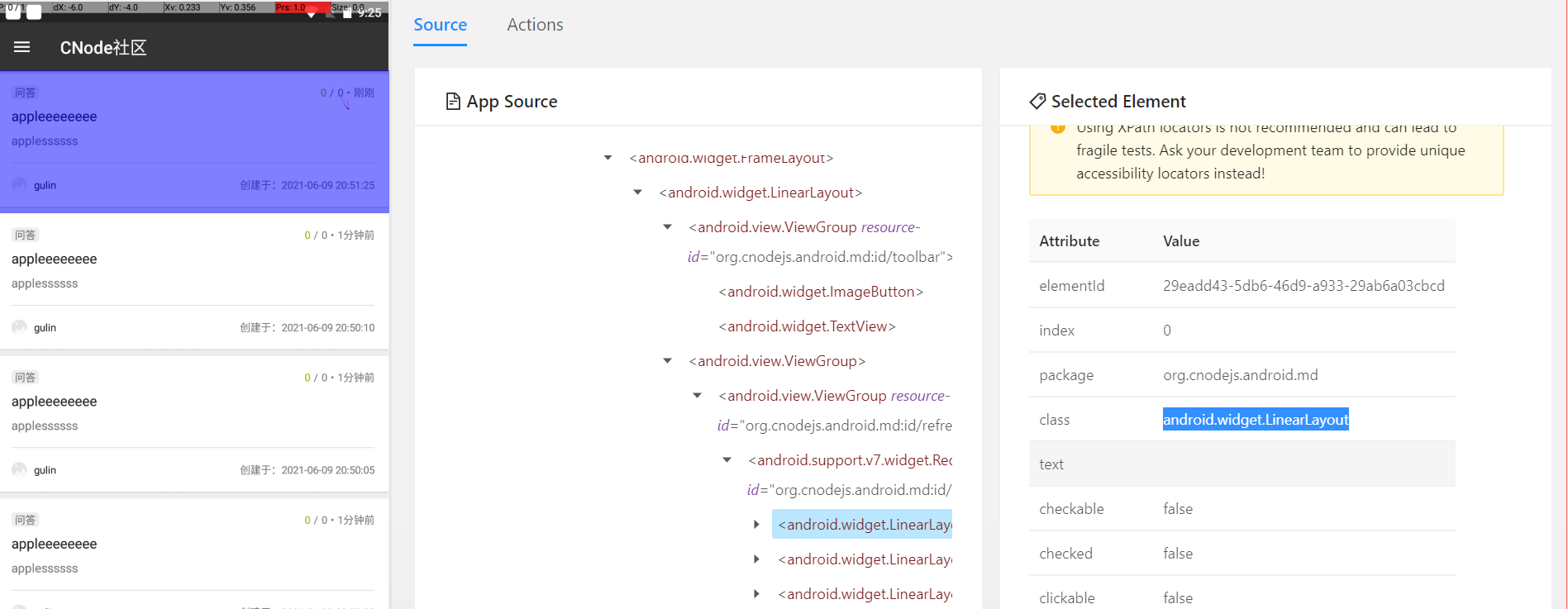
Task: Click the 问答 tag on highlighted post
Action: click(26, 93)
